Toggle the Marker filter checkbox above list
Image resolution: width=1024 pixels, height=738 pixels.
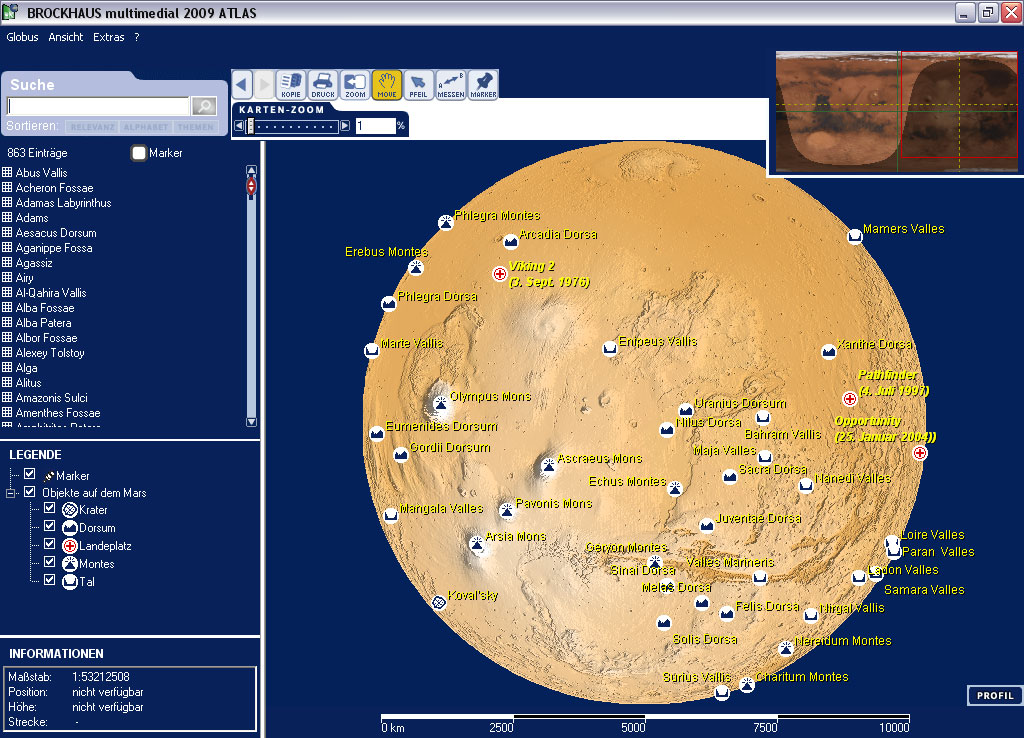[x=138, y=153]
